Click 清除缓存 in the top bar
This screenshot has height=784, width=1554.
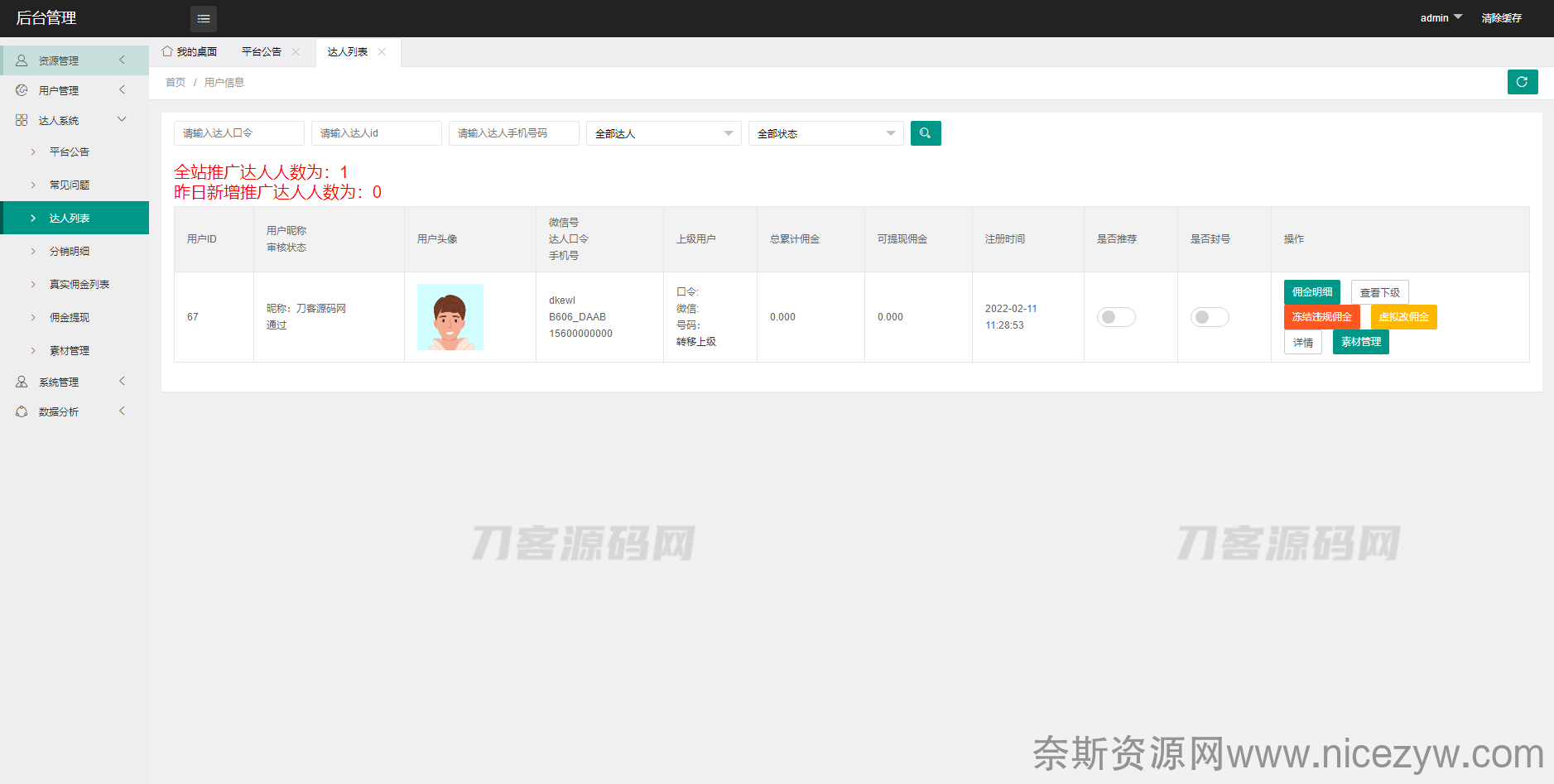(1502, 18)
